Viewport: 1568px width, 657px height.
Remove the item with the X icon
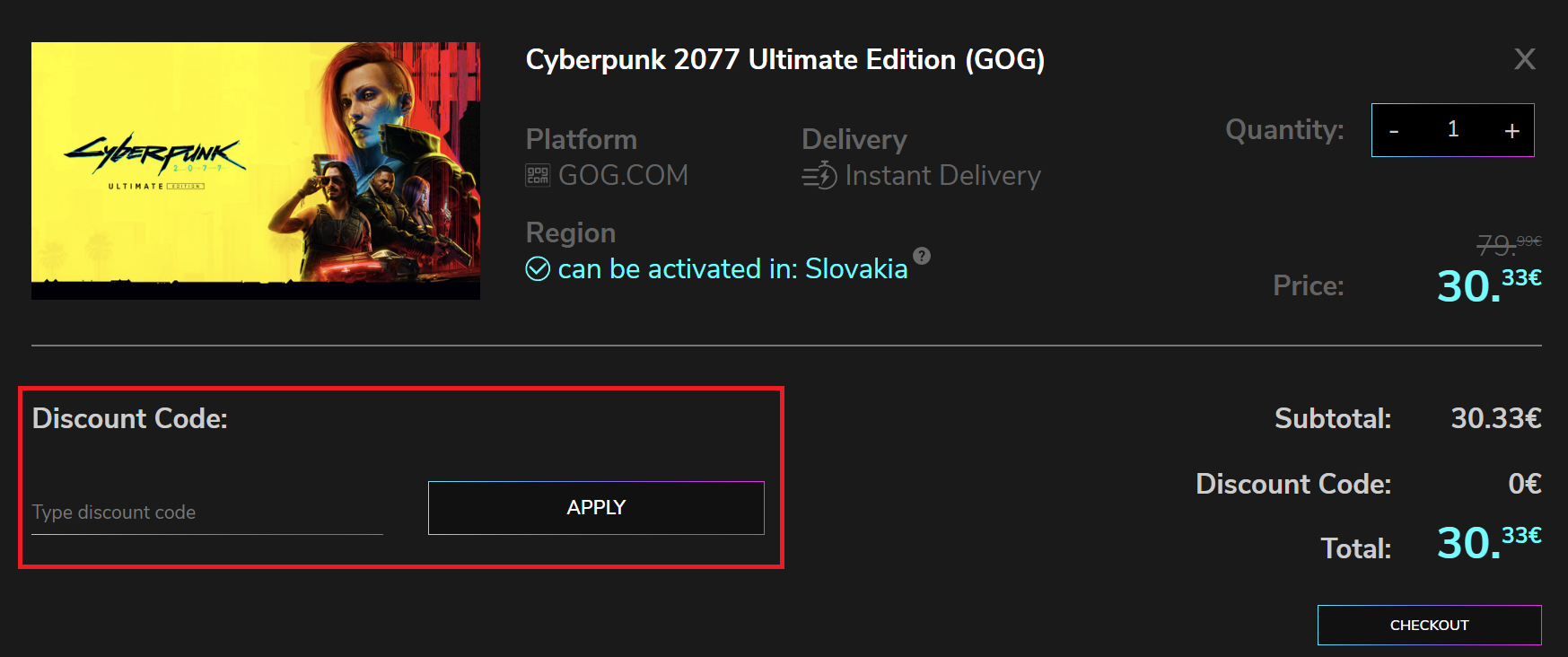(x=1524, y=59)
